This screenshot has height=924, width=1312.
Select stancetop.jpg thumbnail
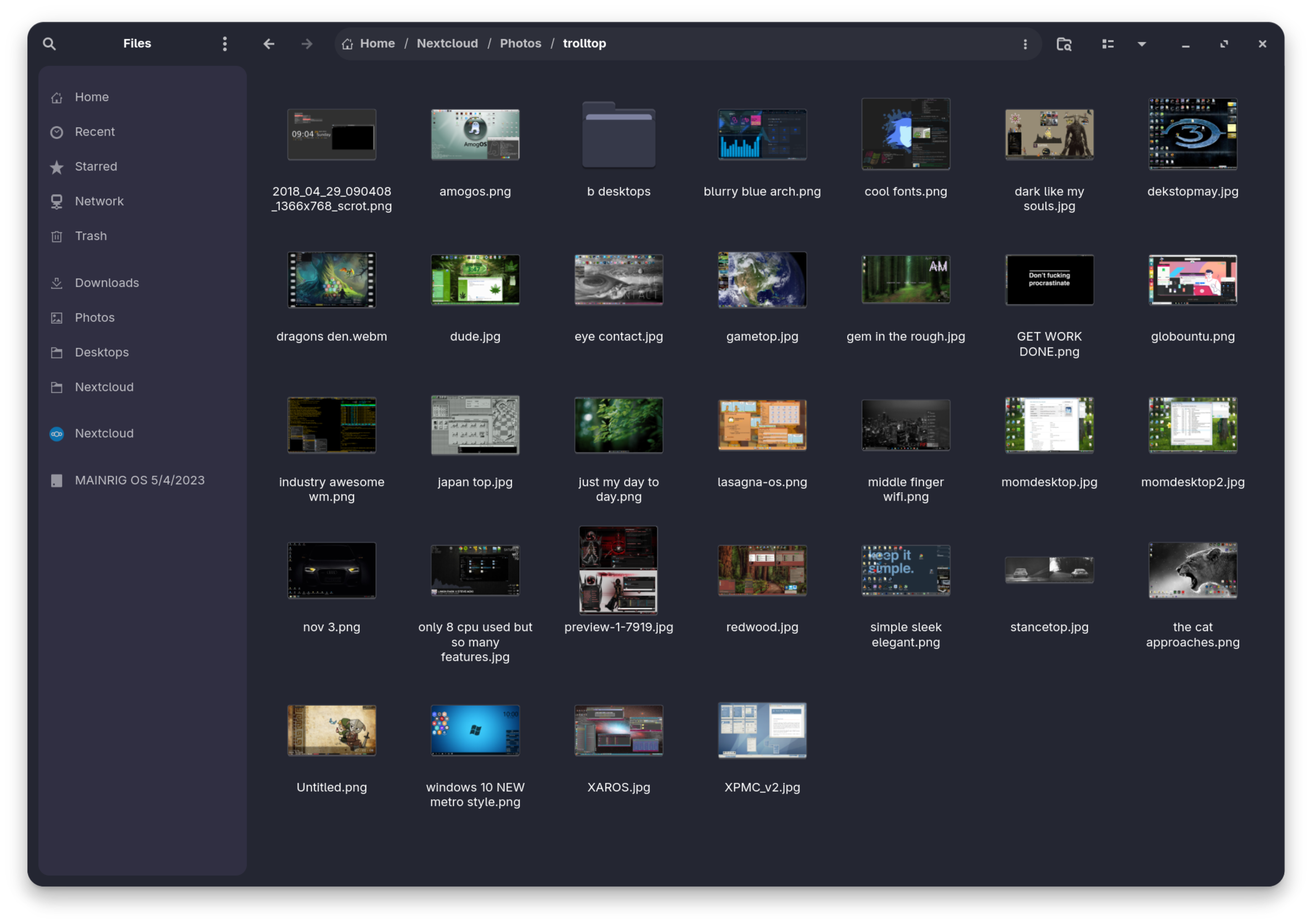pyautogui.click(x=1049, y=570)
